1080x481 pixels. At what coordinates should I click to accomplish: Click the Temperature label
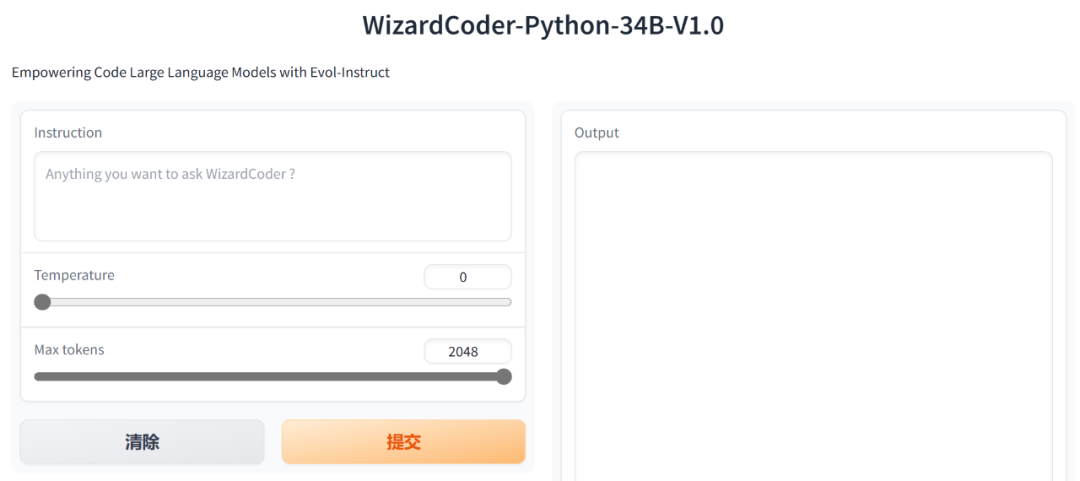coord(74,275)
